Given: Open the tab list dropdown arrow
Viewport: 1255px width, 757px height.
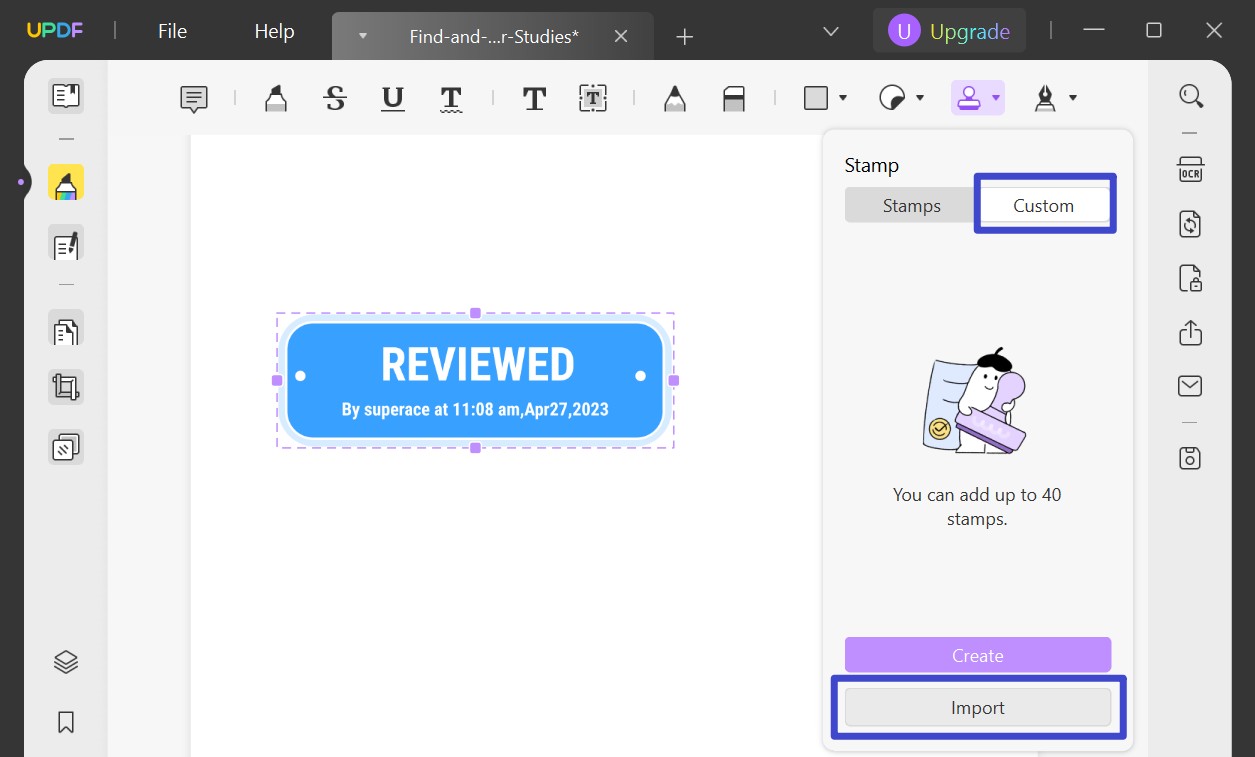Looking at the screenshot, I should click(x=829, y=31).
